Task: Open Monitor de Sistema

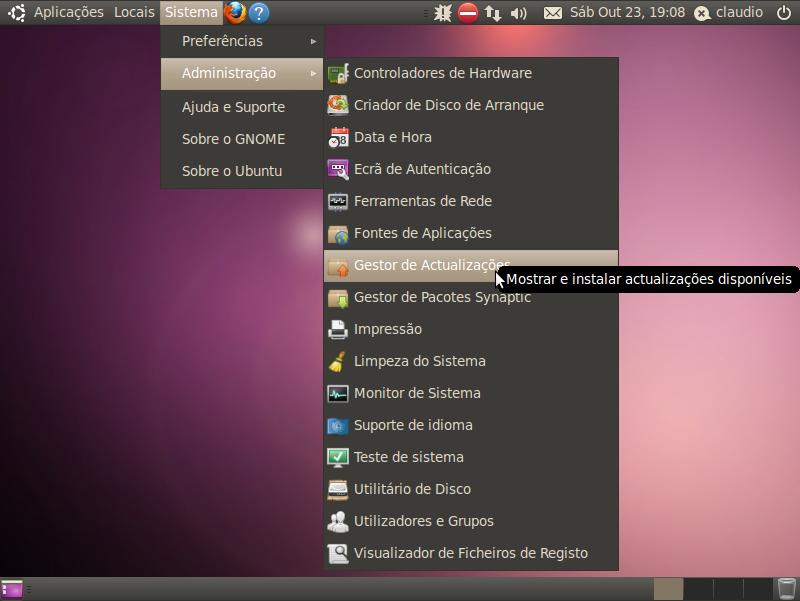Action: 417,393
